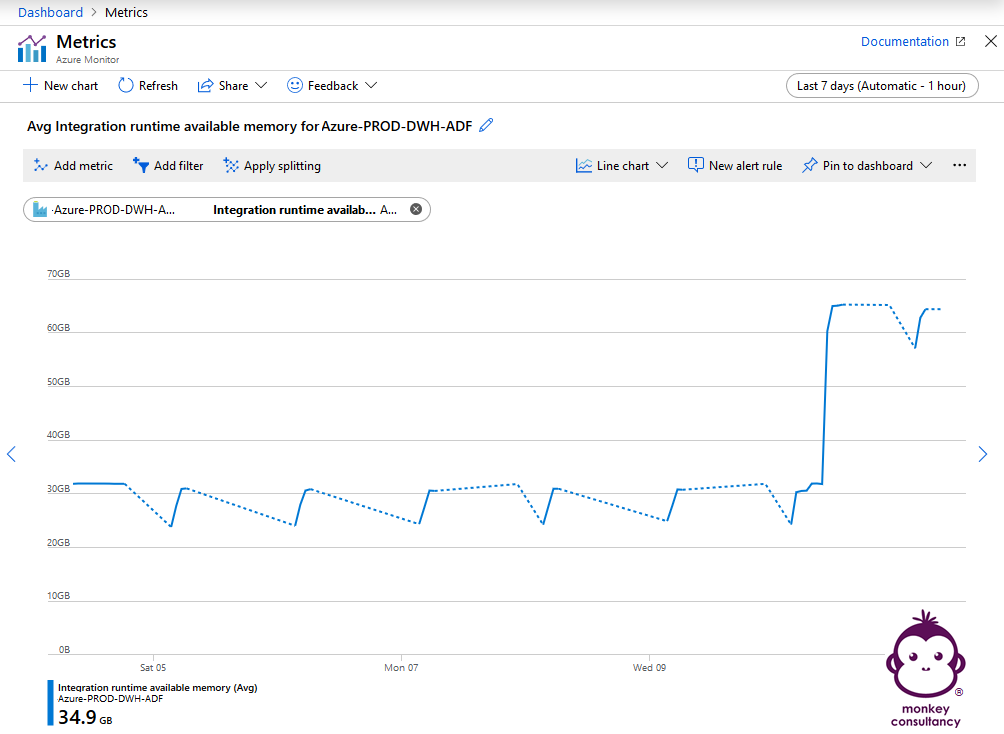The width and height of the screenshot is (1004, 734).
Task: Click the Line chart type icon
Action: coord(583,165)
